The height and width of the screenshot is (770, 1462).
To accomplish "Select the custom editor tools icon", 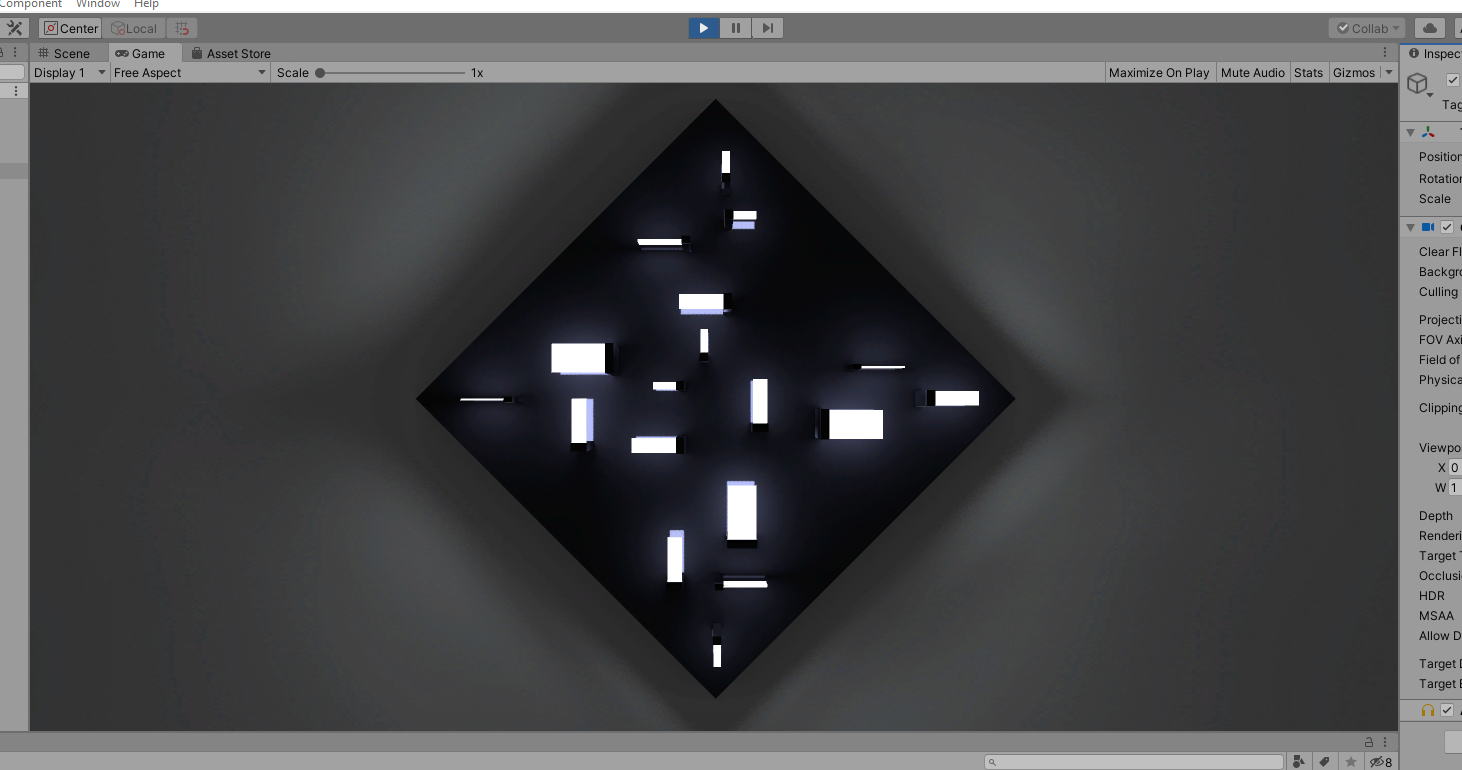I will [14, 28].
